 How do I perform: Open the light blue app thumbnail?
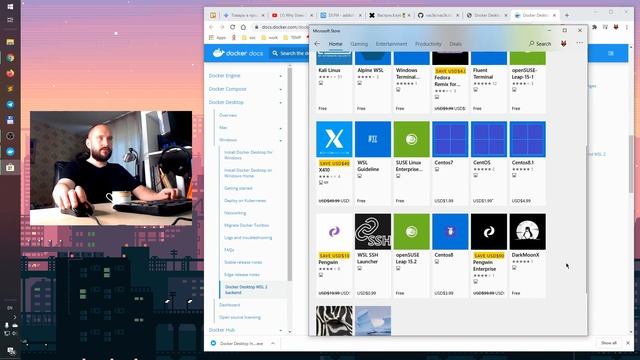[x=373, y=321]
